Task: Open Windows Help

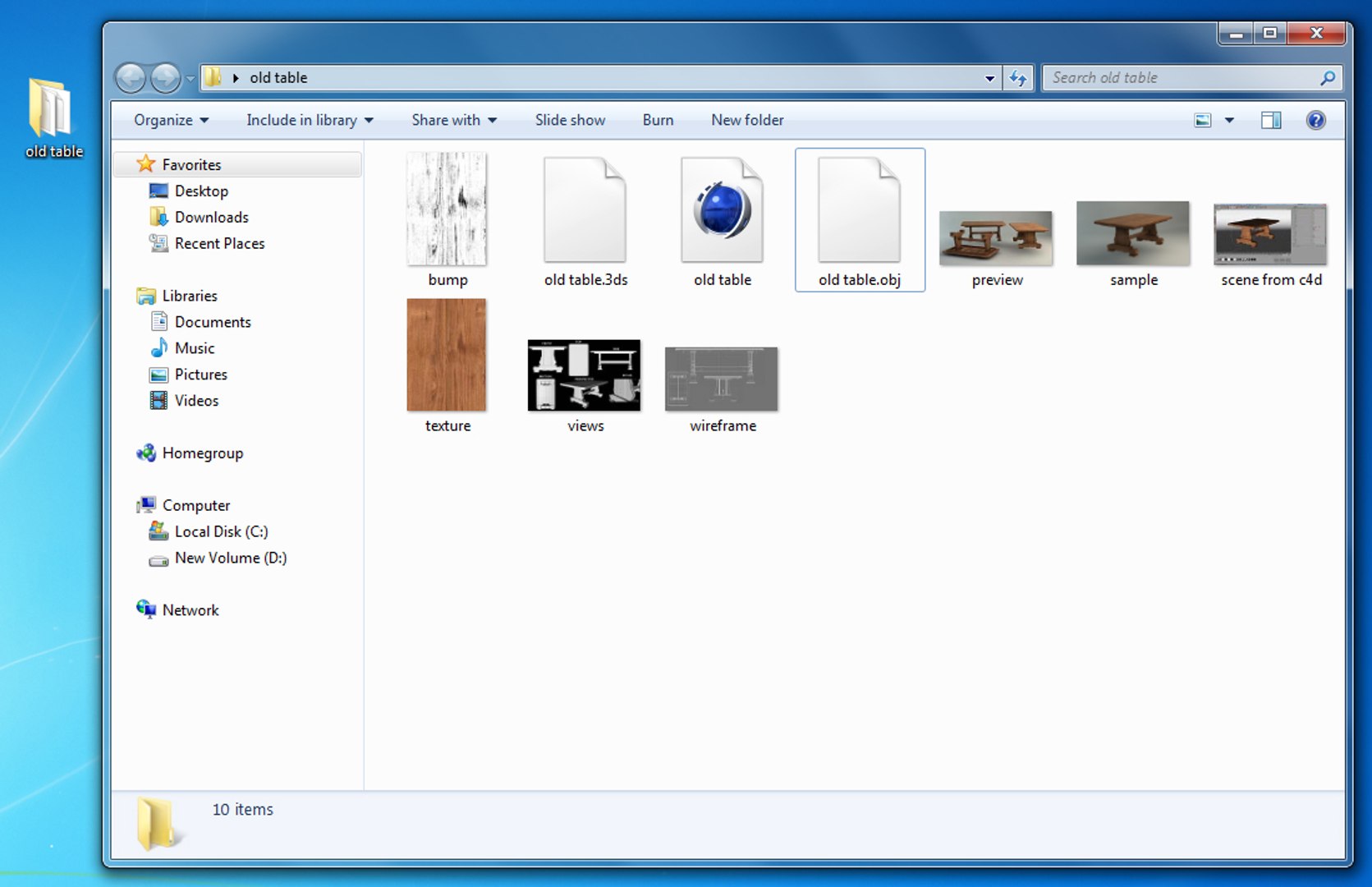Action: coord(1315,121)
